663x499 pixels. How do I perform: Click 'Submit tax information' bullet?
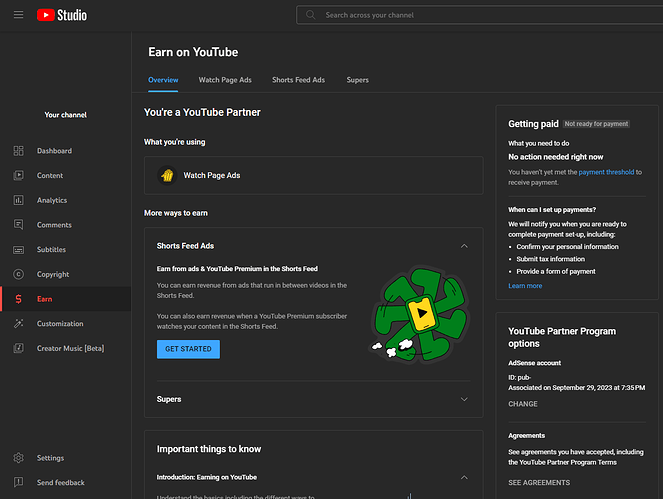pos(551,259)
